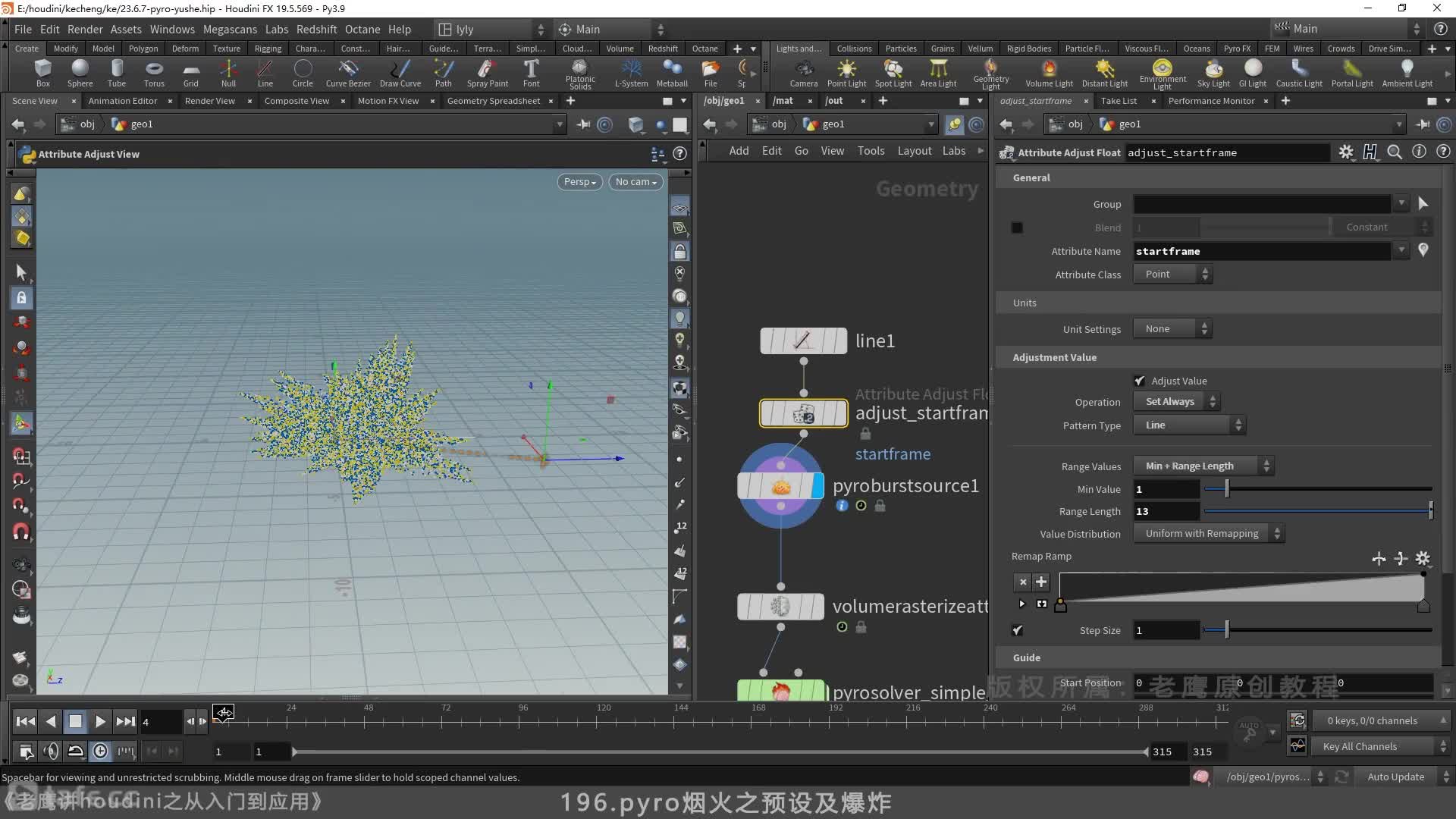This screenshot has height=819, width=1456.
Task: Select the Font shelf tool
Action: pyautogui.click(x=531, y=74)
